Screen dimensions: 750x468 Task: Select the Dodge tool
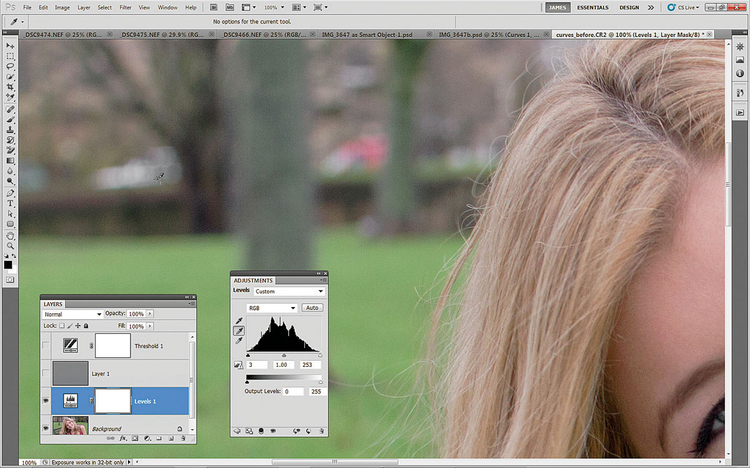coord(10,181)
